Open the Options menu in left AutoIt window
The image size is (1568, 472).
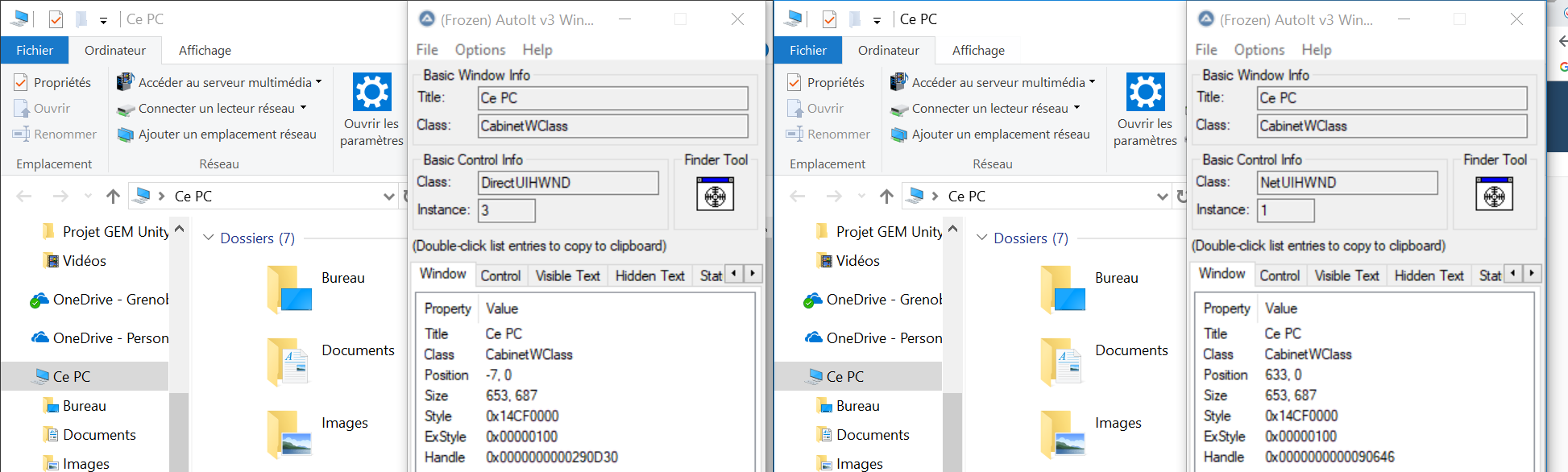(x=480, y=50)
